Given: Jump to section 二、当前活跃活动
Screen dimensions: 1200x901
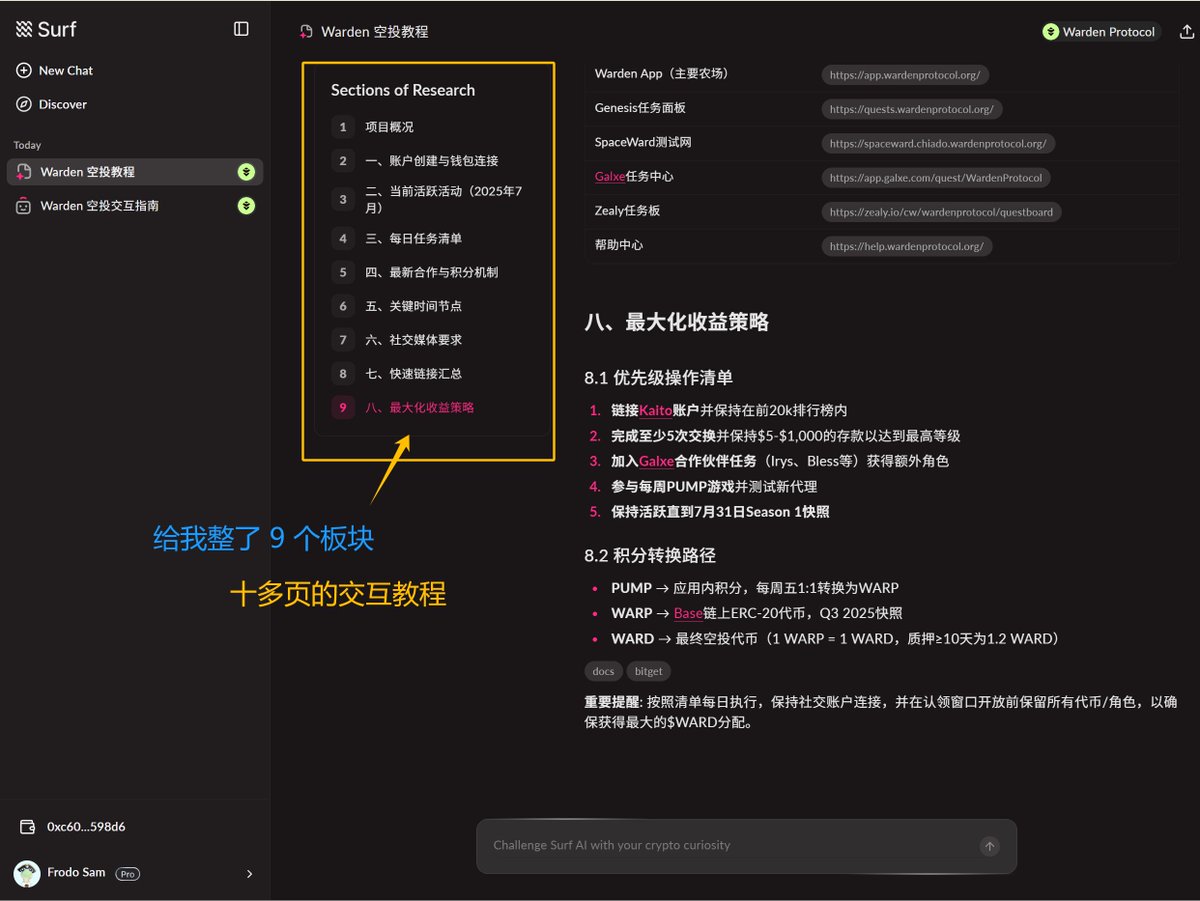Looking at the screenshot, I should [x=444, y=199].
